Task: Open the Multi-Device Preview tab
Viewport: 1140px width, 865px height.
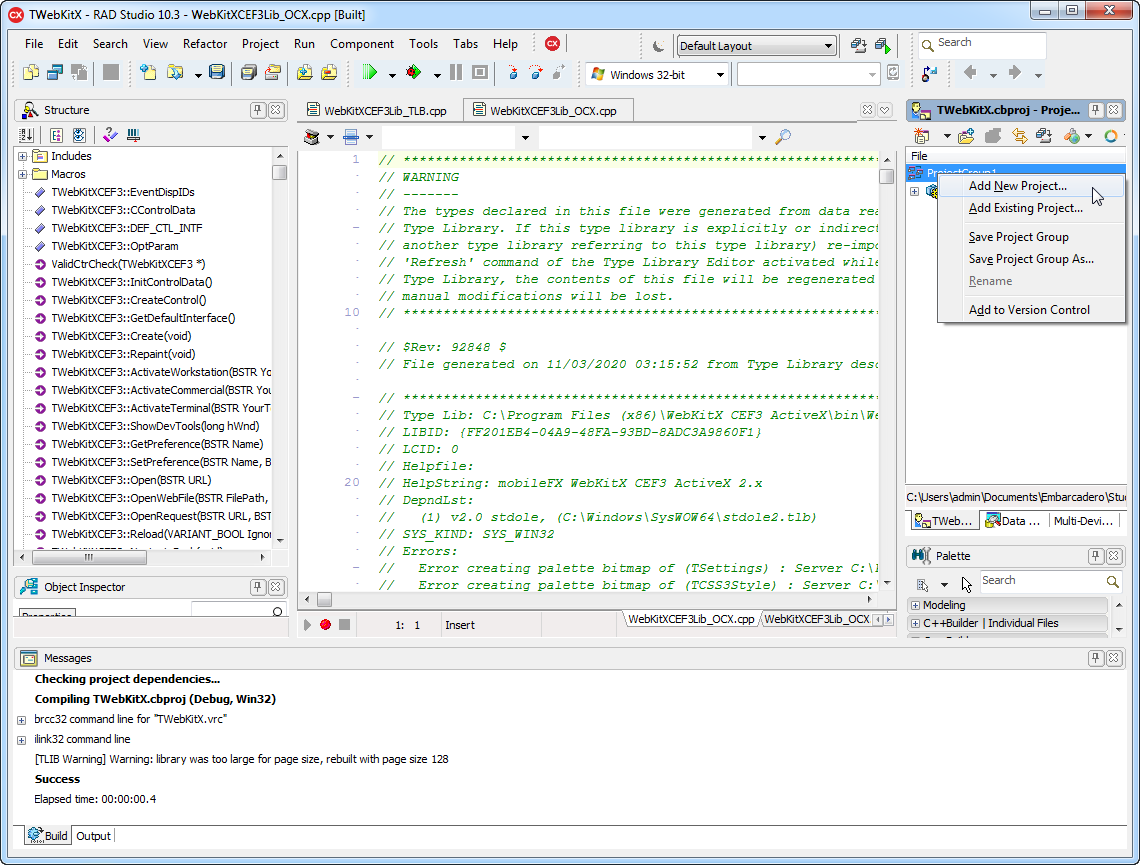Action: [x=1083, y=520]
